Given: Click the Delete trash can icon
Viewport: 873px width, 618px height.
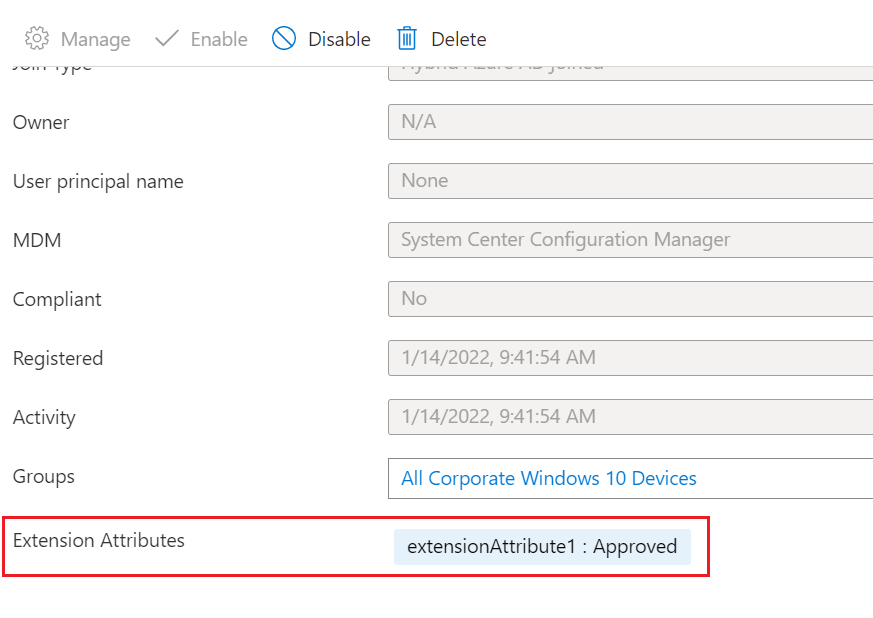Looking at the screenshot, I should click(407, 39).
